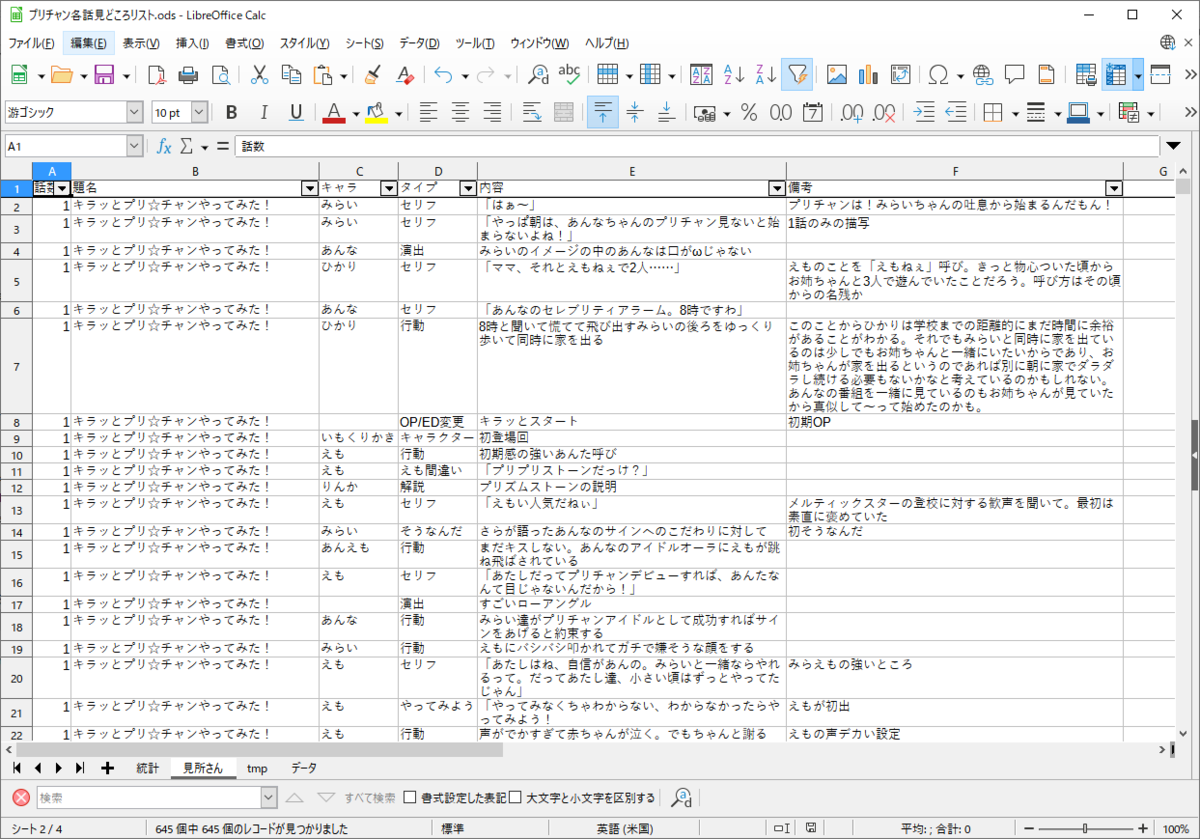
Task: Open the ファイル(F) menu
Action: tap(31, 43)
